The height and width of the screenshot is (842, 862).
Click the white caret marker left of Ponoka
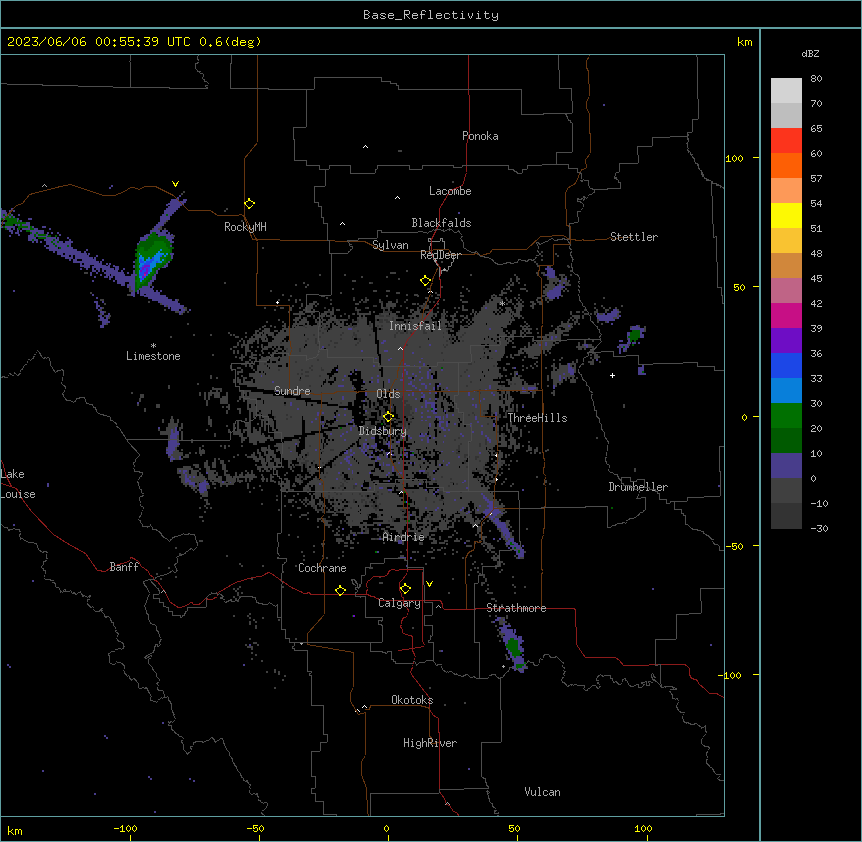(x=365, y=147)
